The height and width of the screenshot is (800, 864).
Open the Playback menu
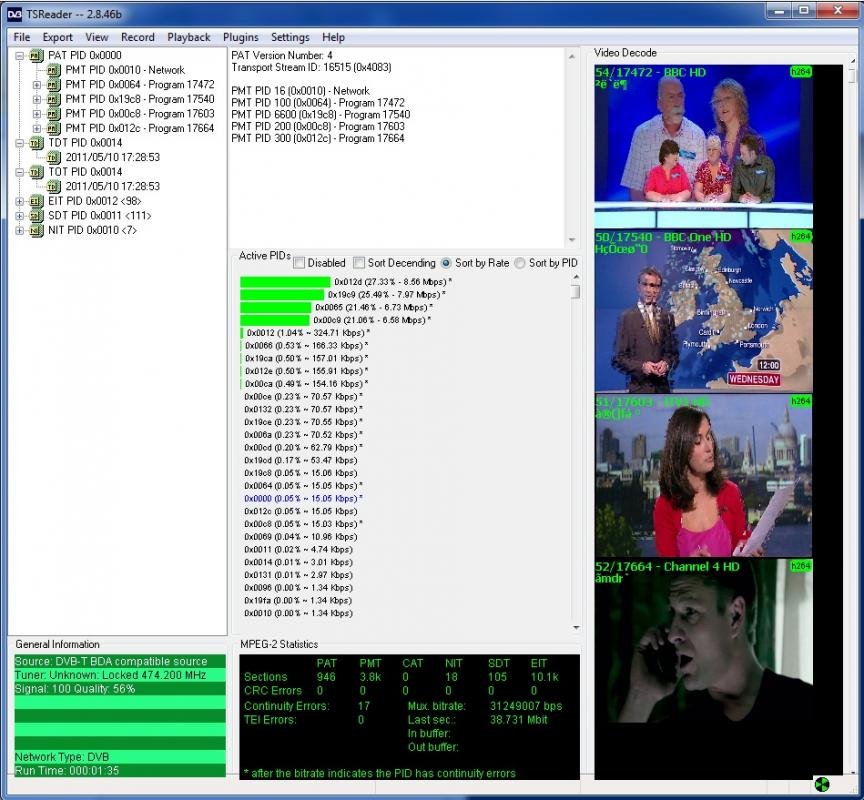coord(188,37)
